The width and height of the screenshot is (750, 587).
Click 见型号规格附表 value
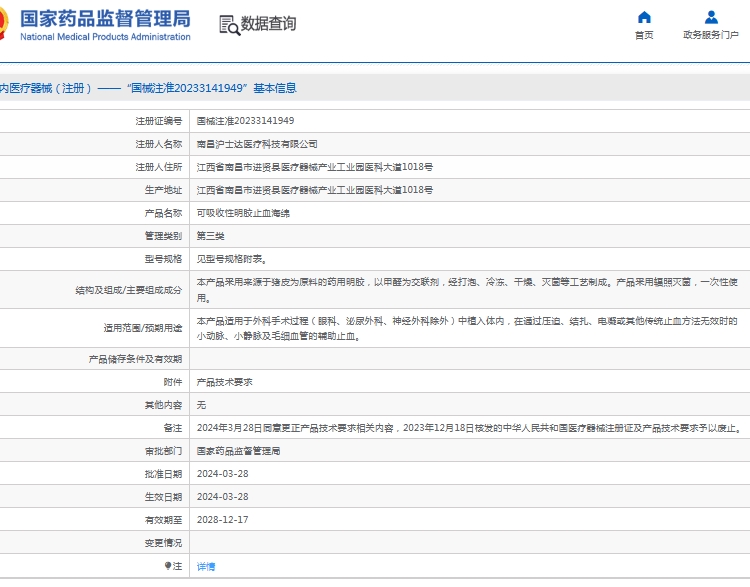tap(232, 259)
